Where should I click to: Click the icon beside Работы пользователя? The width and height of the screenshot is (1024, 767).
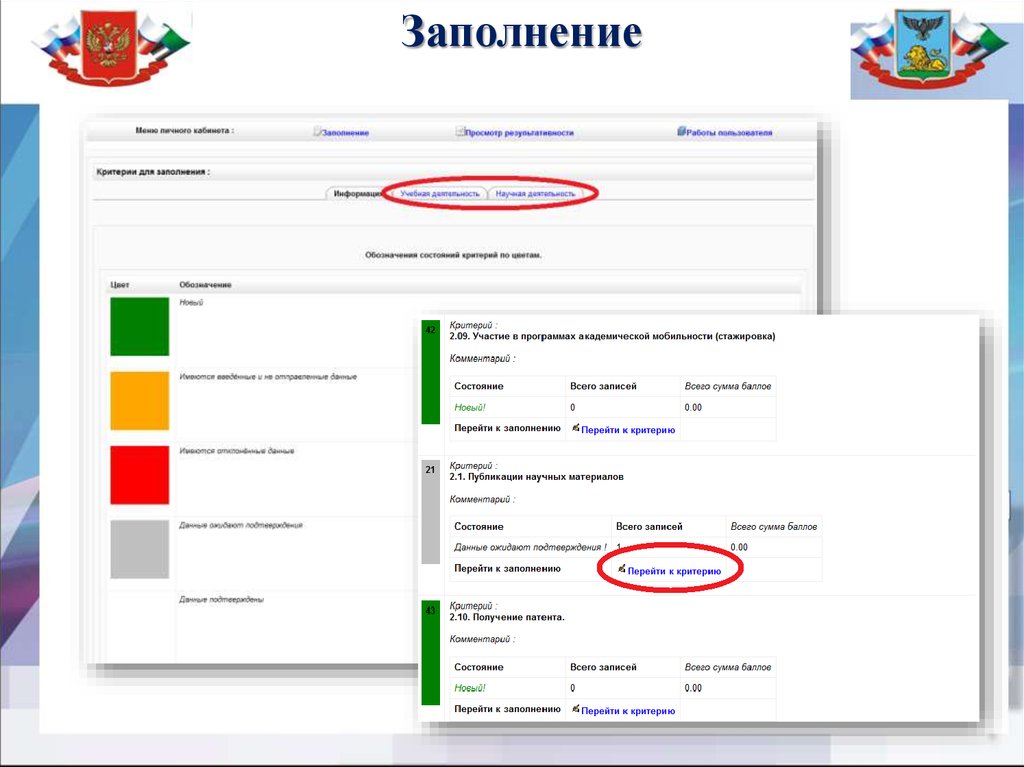[681, 131]
